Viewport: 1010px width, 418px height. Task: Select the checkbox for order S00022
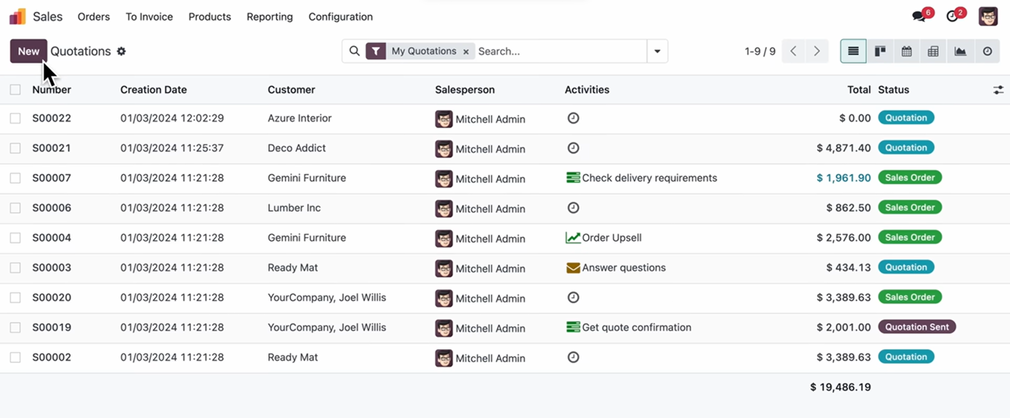[x=15, y=118]
